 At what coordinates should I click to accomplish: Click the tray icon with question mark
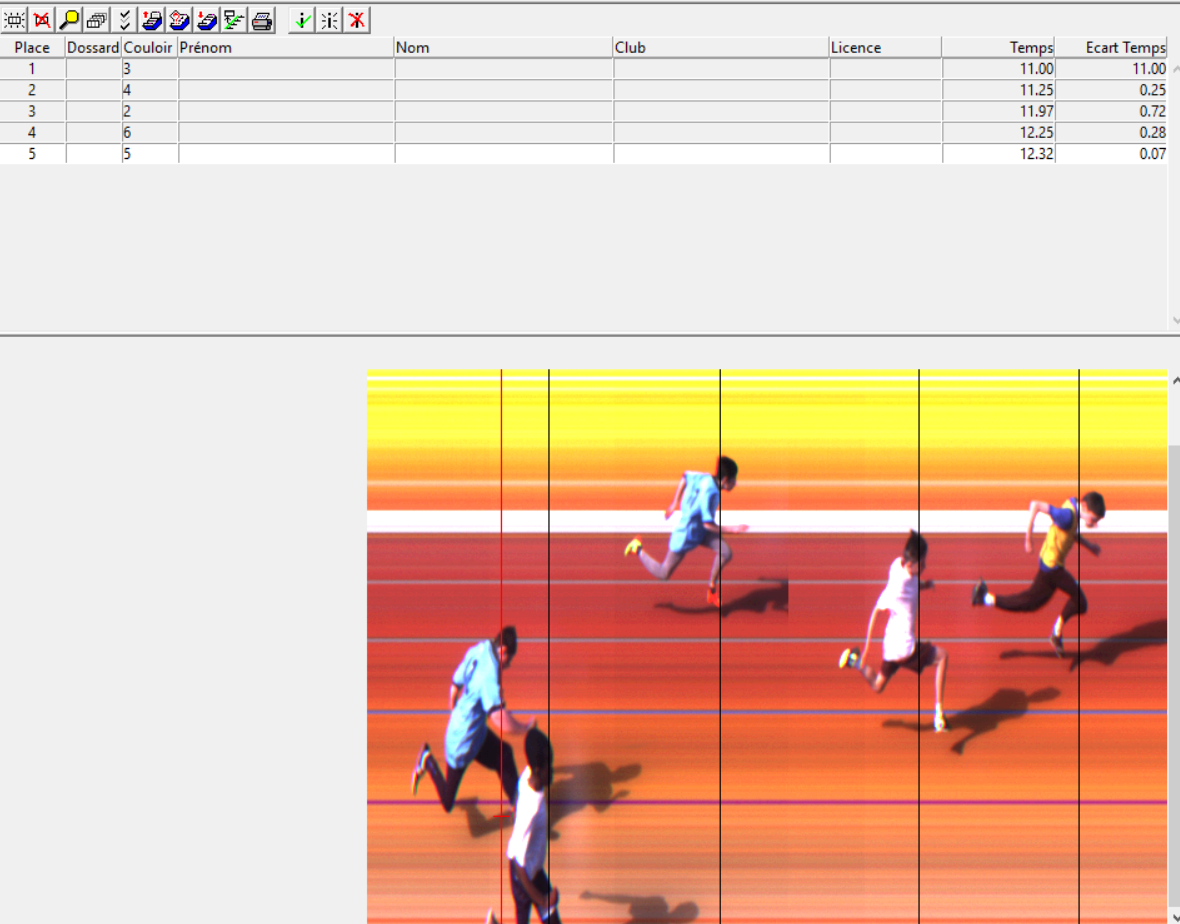tap(179, 20)
